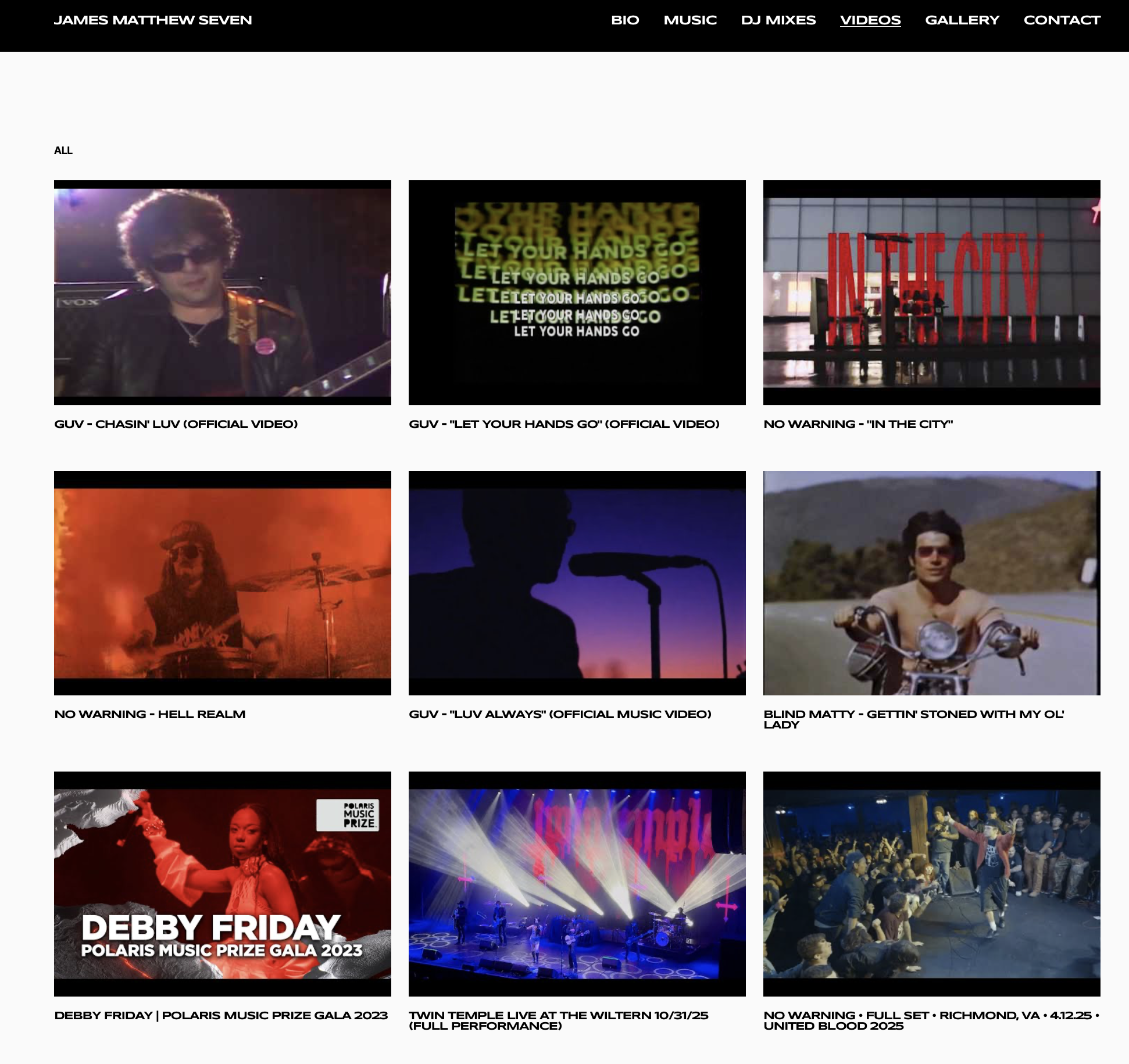The image size is (1129, 1064).
Task: Open the Debby Friday Polaris thumbnail
Action: pos(223,883)
